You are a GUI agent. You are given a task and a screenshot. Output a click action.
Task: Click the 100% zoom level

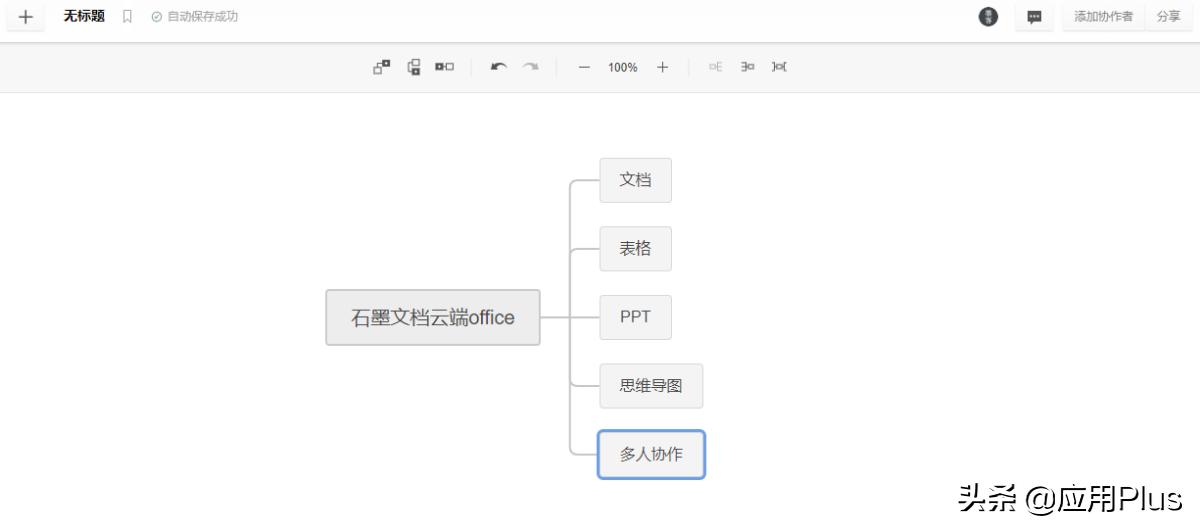pyautogui.click(x=622, y=67)
